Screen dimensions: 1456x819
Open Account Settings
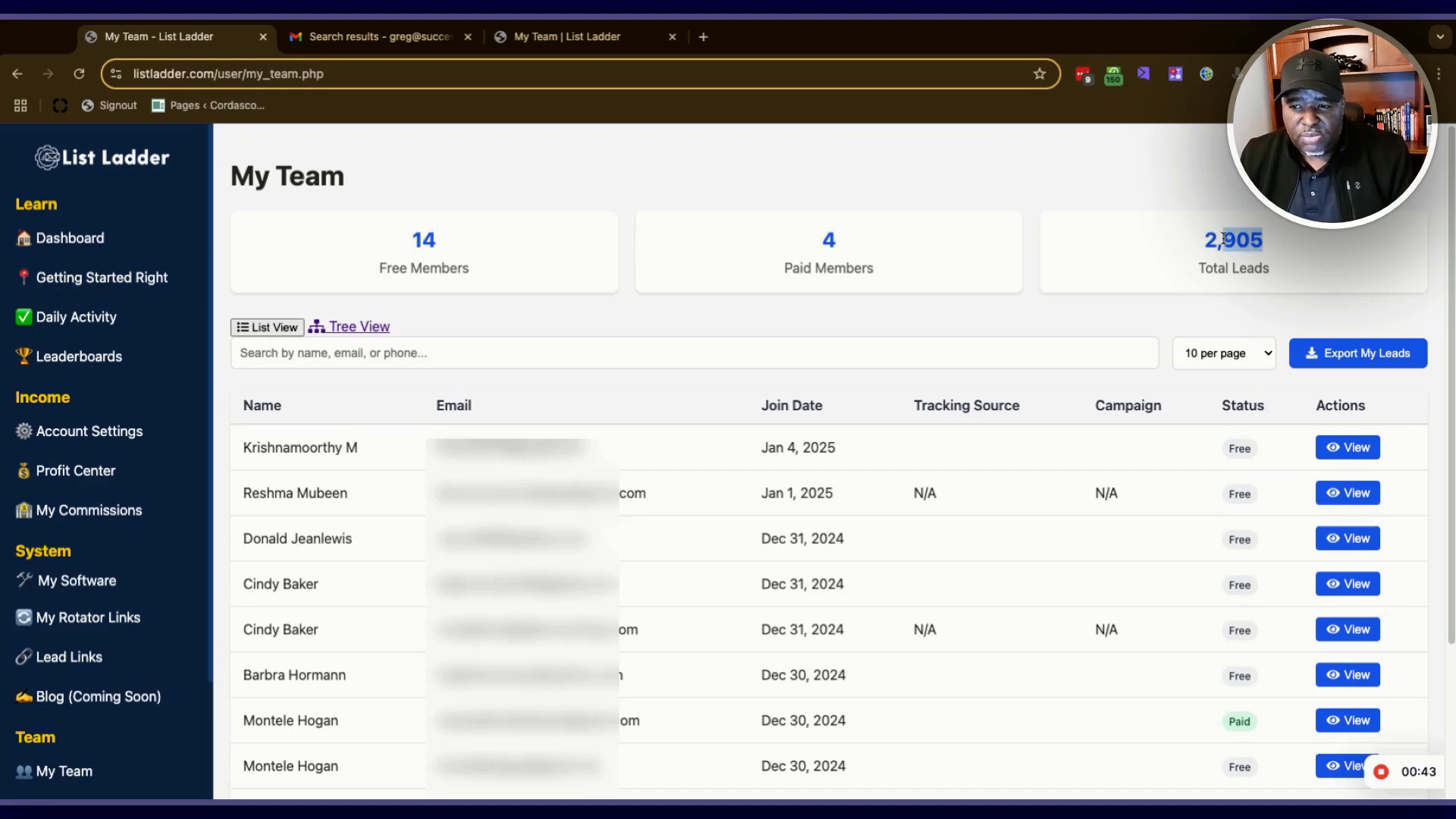coord(79,431)
